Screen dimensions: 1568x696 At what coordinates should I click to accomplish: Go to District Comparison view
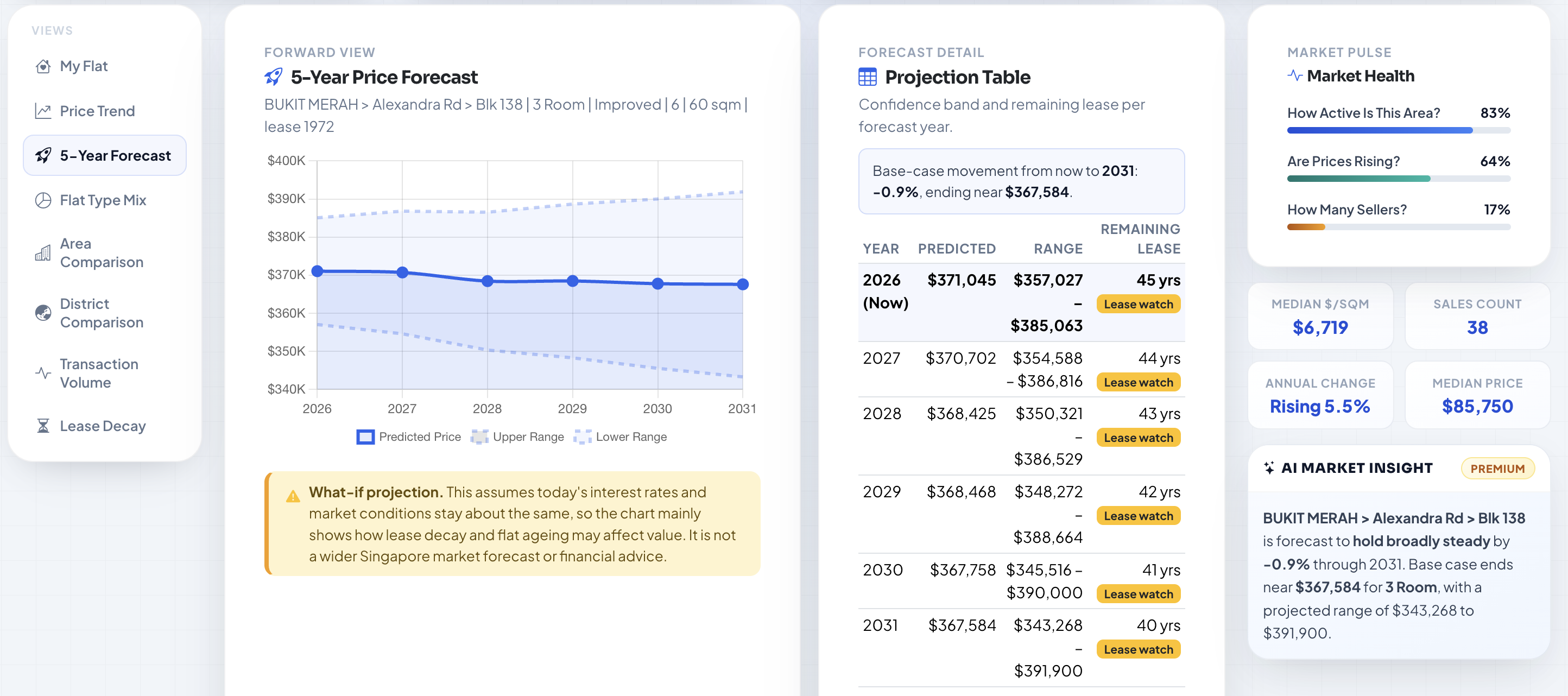pyautogui.click(x=105, y=313)
